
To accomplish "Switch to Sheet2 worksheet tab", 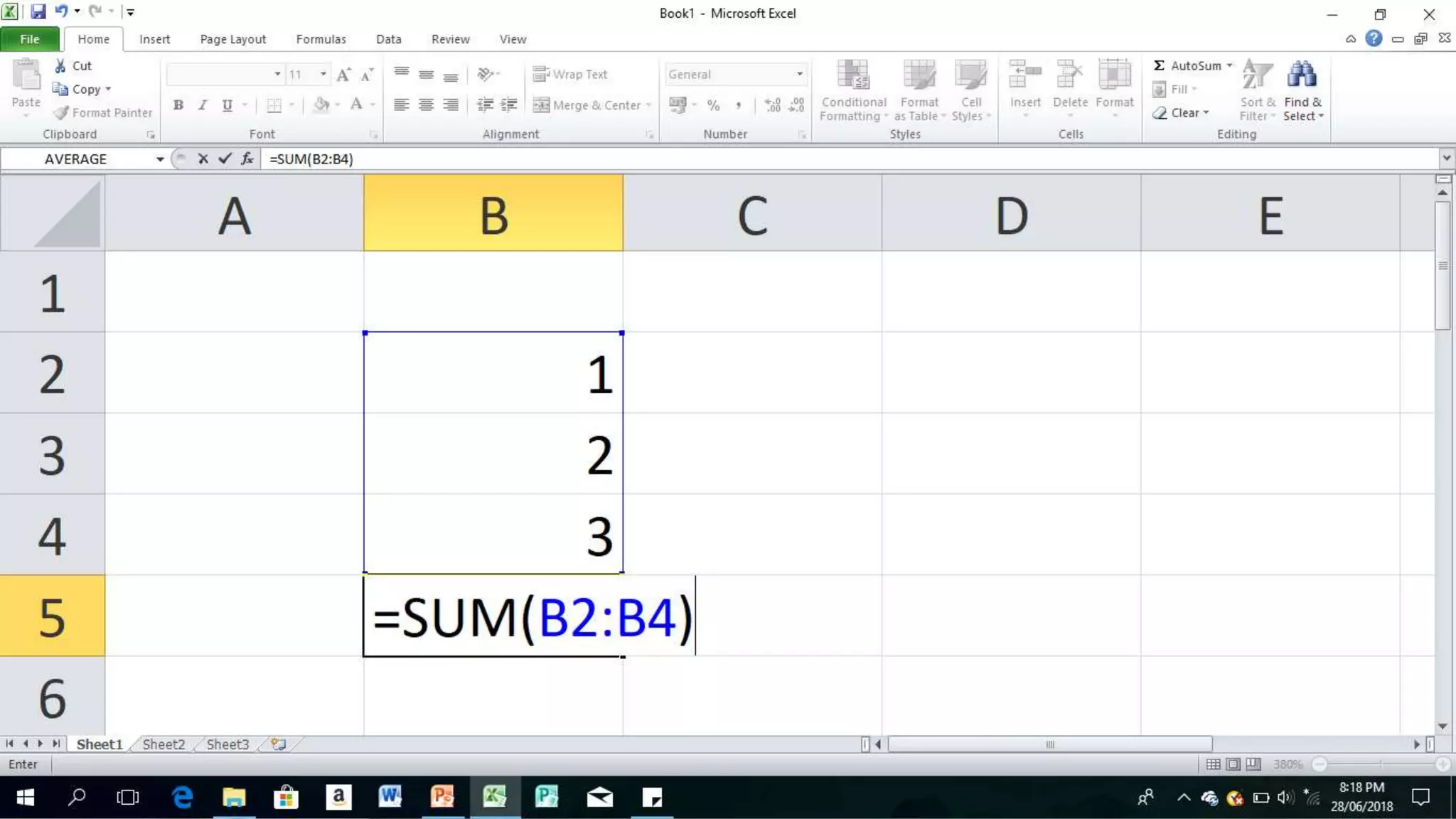I will [x=164, y=744].
